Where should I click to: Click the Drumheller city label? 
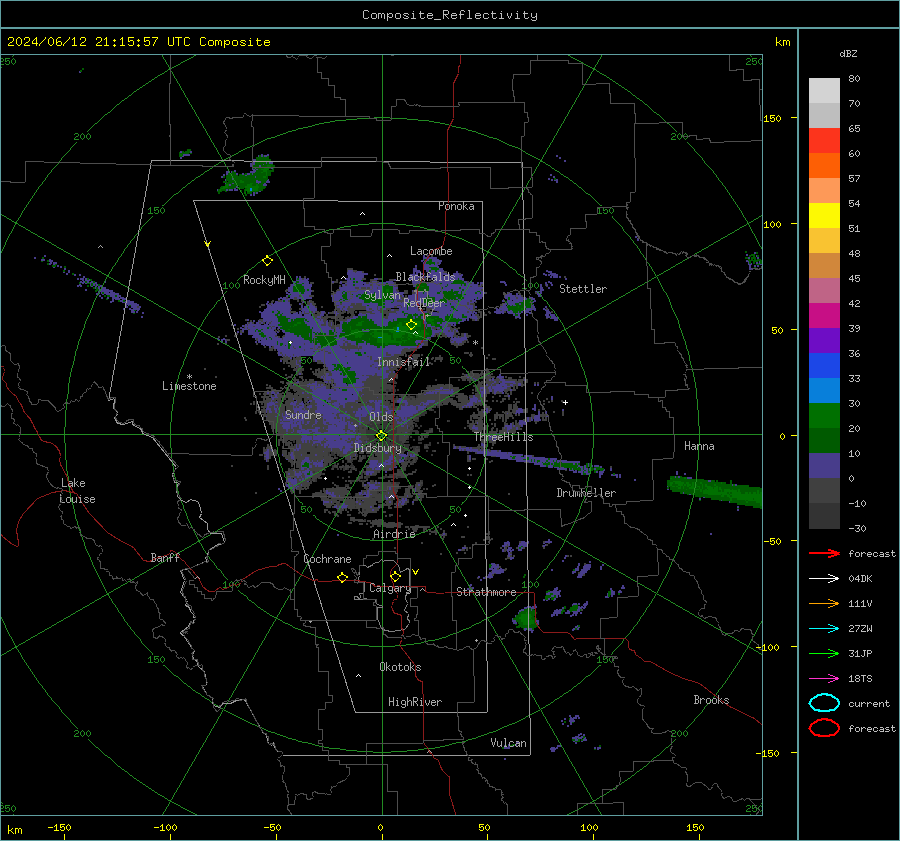[x=586, y=493]
